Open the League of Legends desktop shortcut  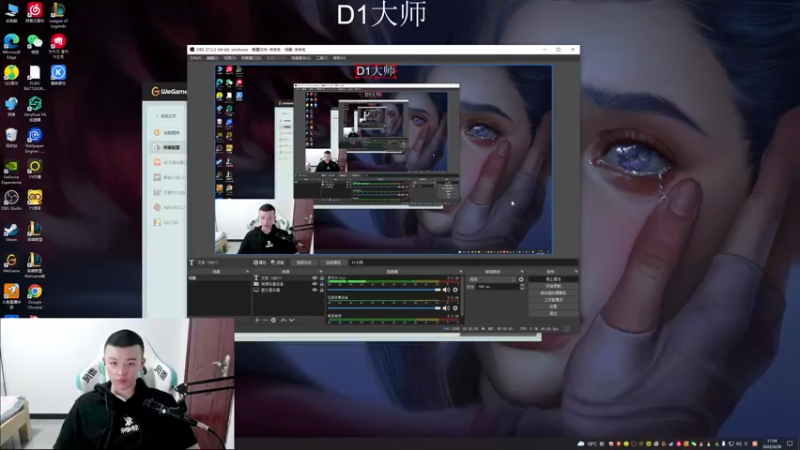pos(58,15)
